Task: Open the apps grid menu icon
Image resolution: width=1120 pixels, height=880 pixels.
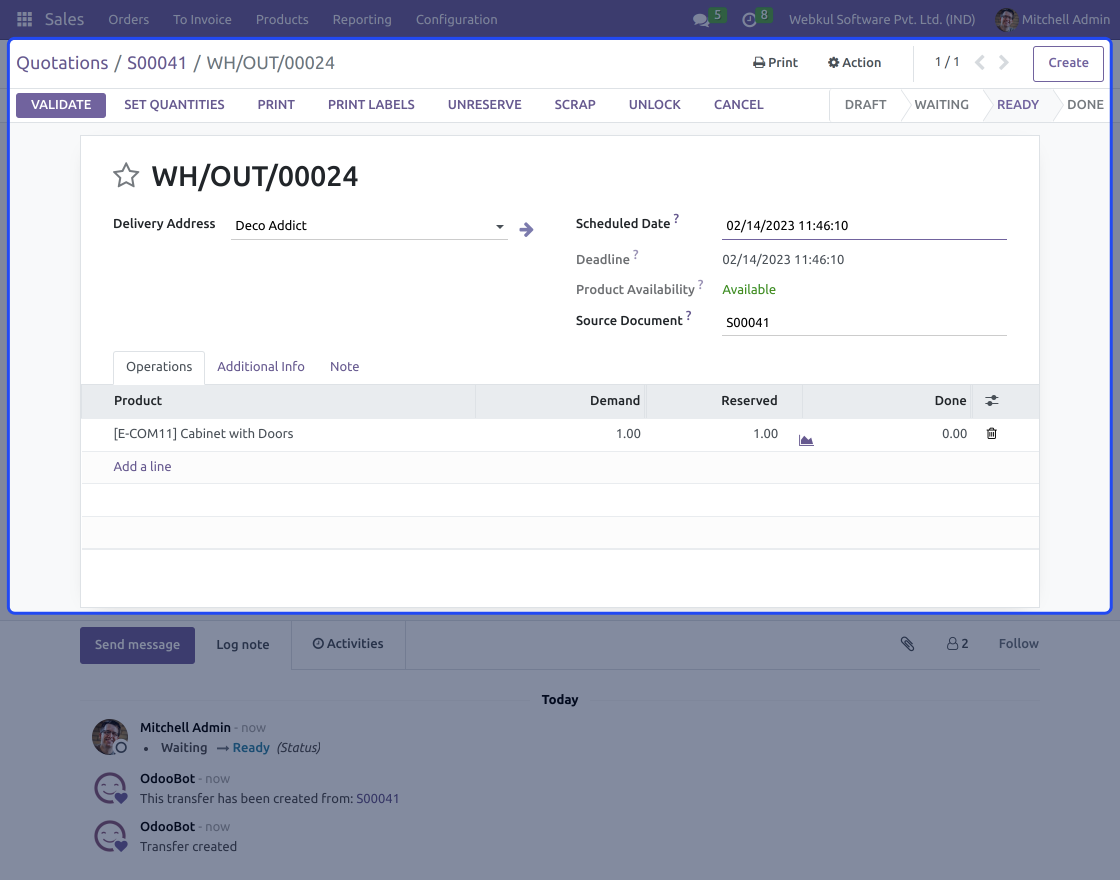Action: point(24,19)
